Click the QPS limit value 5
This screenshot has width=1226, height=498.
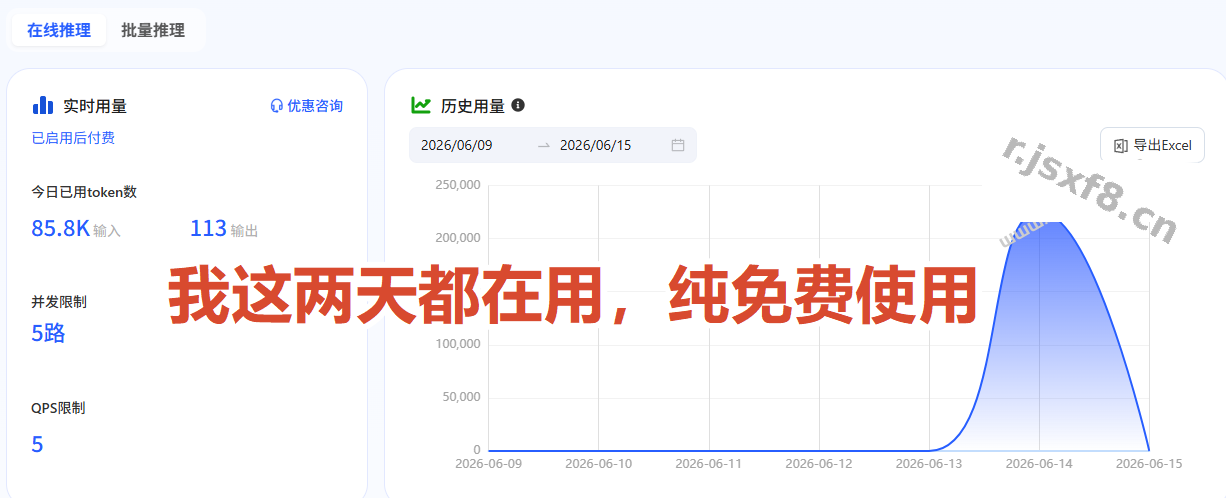pos(37,444)
